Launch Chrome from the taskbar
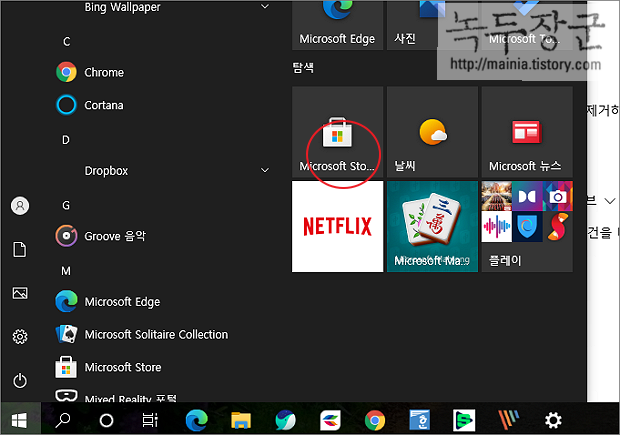620x435 pixels. coord(375,420)
